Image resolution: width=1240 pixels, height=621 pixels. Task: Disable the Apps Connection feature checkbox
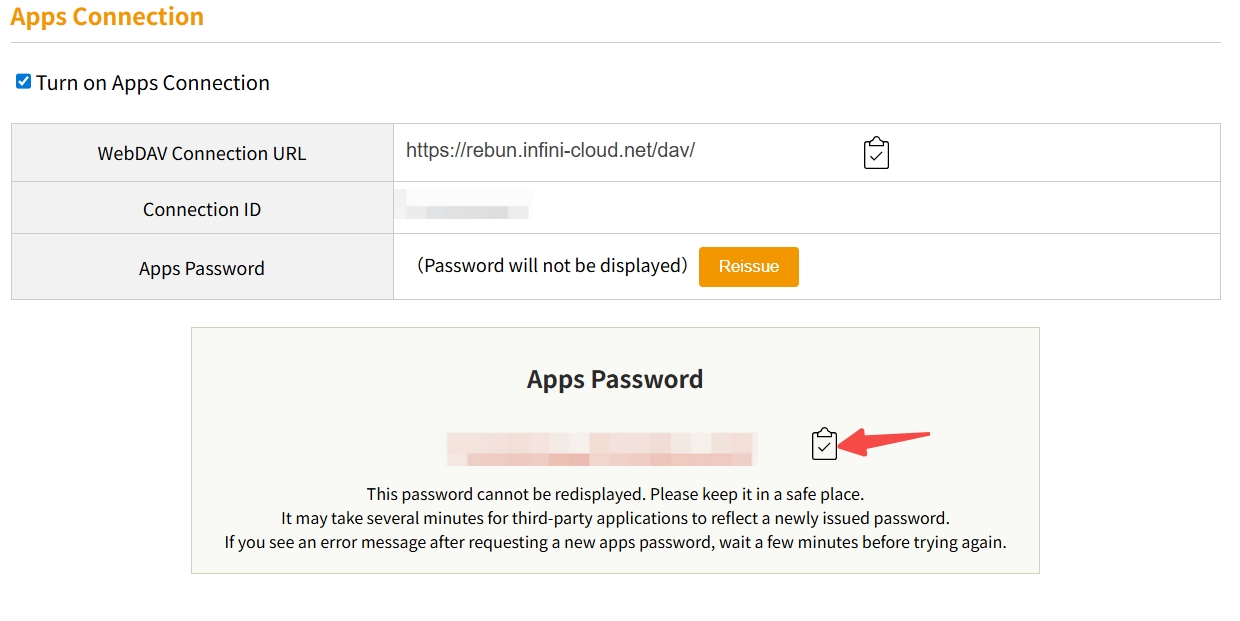click(22, 81)
